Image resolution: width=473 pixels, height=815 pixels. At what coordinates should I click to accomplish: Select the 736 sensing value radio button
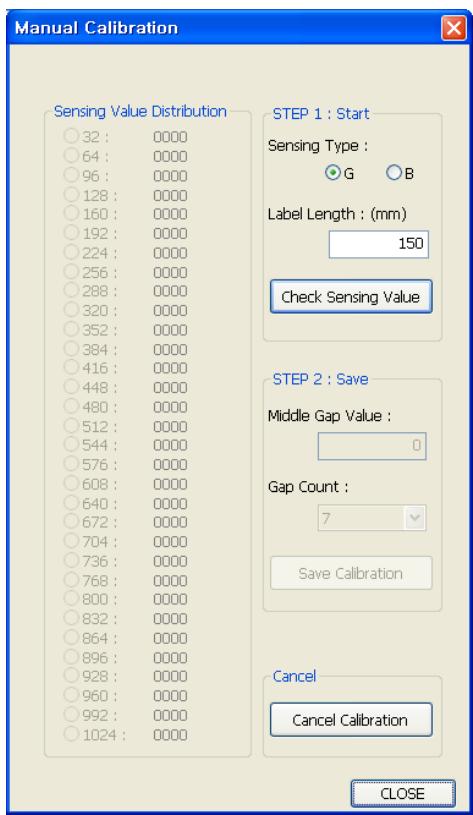71,560
